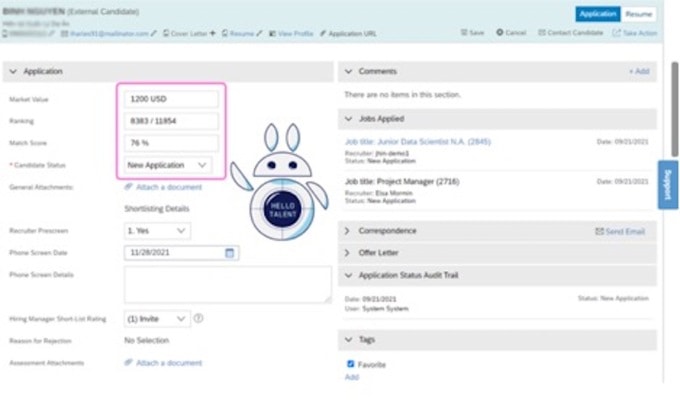
Task: Click the Project Manager (2716) job title
Action: click(x=402, y=181)
